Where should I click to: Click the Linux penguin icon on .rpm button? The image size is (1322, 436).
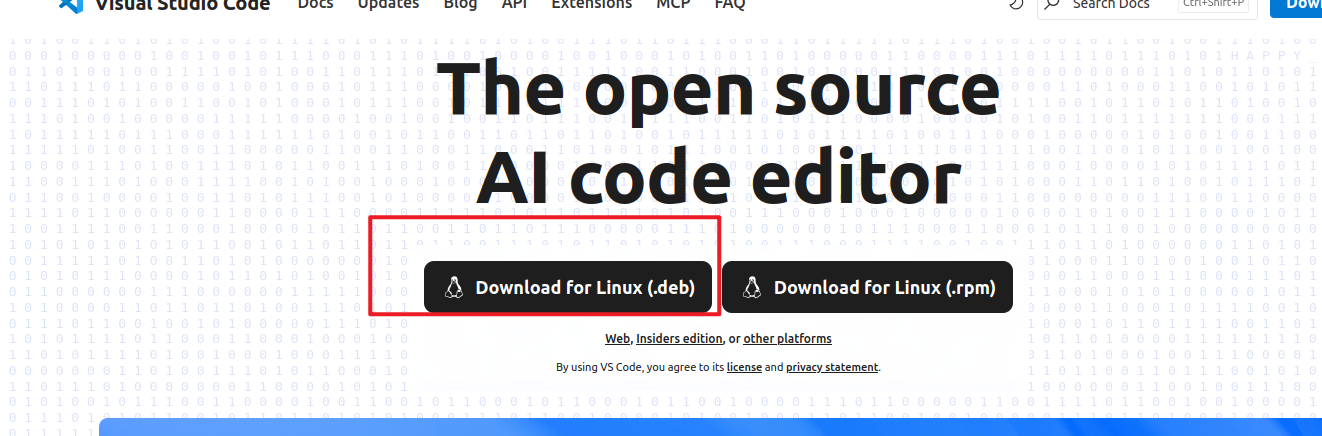coord(752,288)
